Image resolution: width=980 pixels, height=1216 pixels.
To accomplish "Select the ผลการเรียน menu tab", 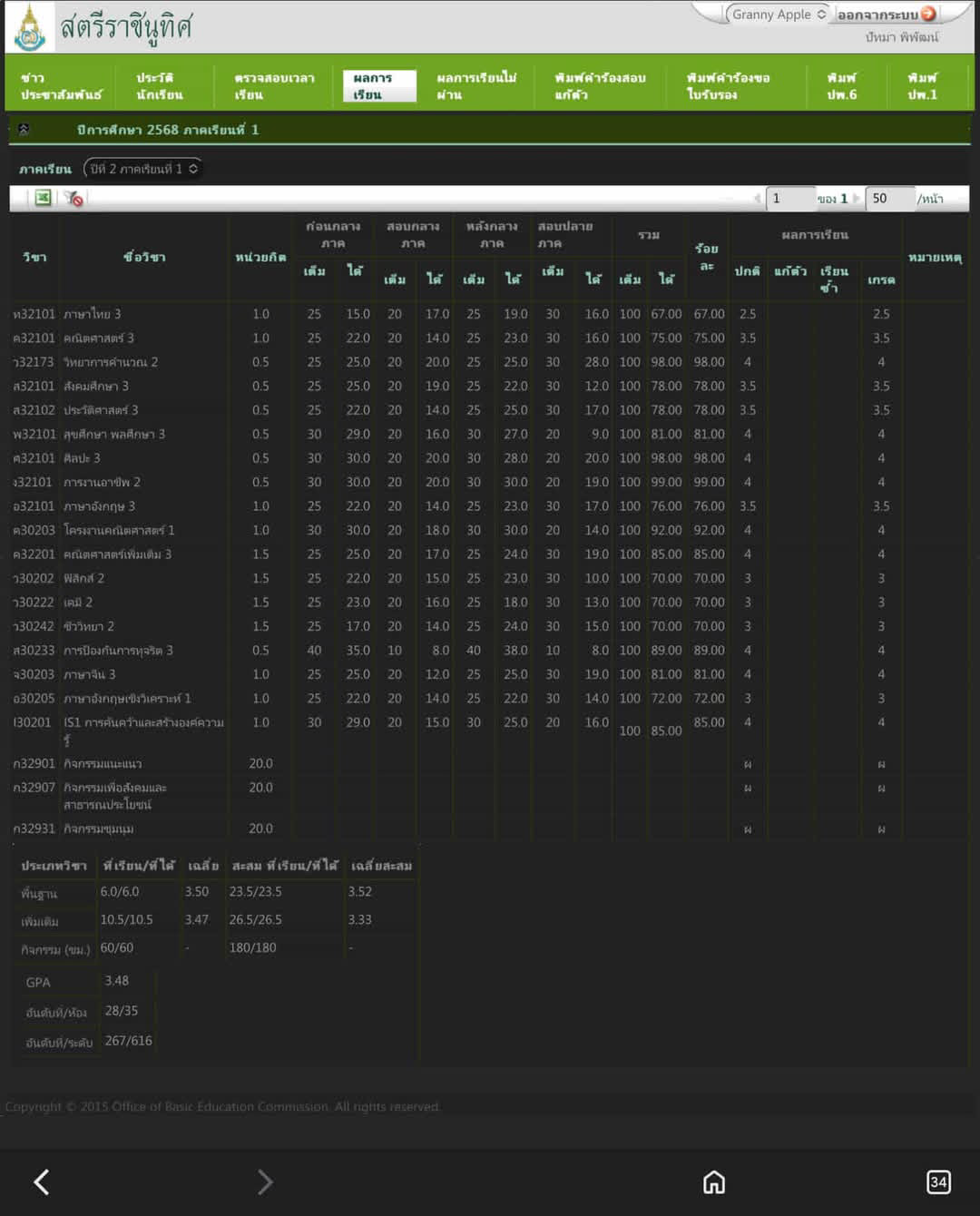I will [378, 86].
